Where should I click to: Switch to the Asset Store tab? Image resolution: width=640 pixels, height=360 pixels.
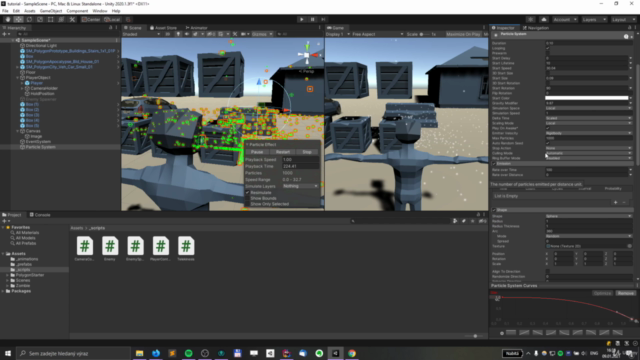click(x=163, y=28)
